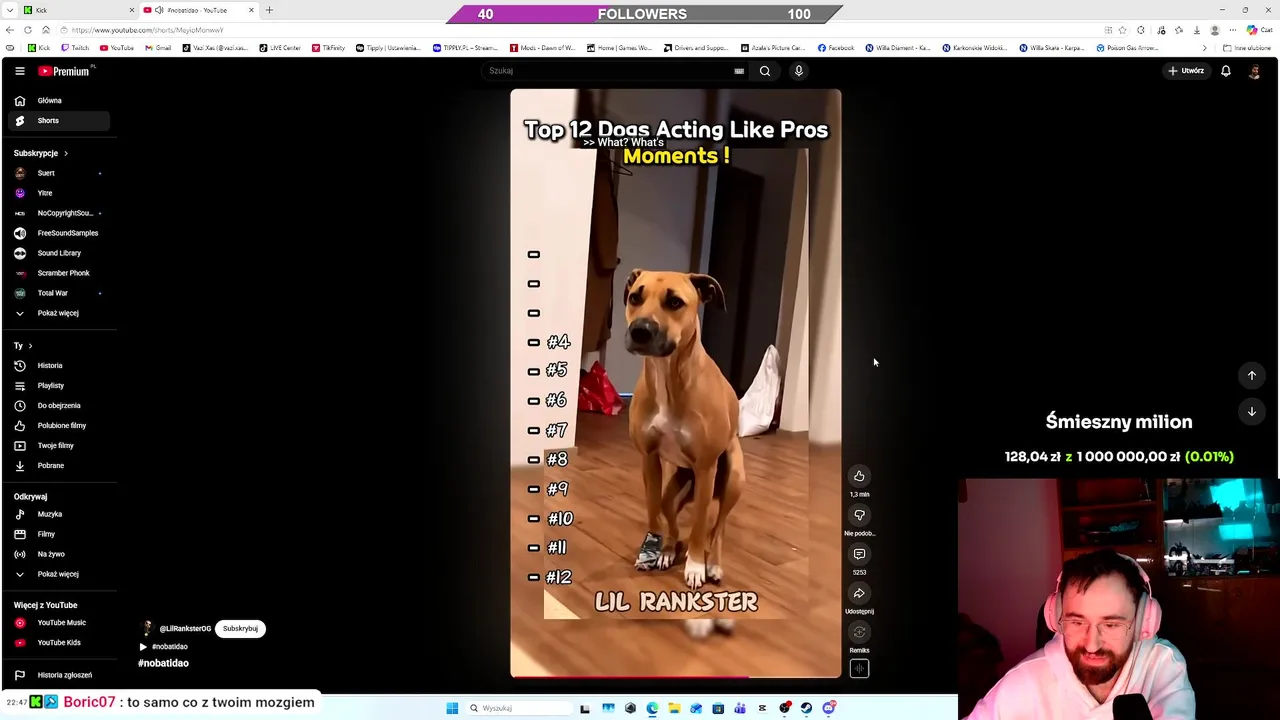The image size is (1280, 720).
Task: Open Scramber Phonk channel
Action: (58, 273)
